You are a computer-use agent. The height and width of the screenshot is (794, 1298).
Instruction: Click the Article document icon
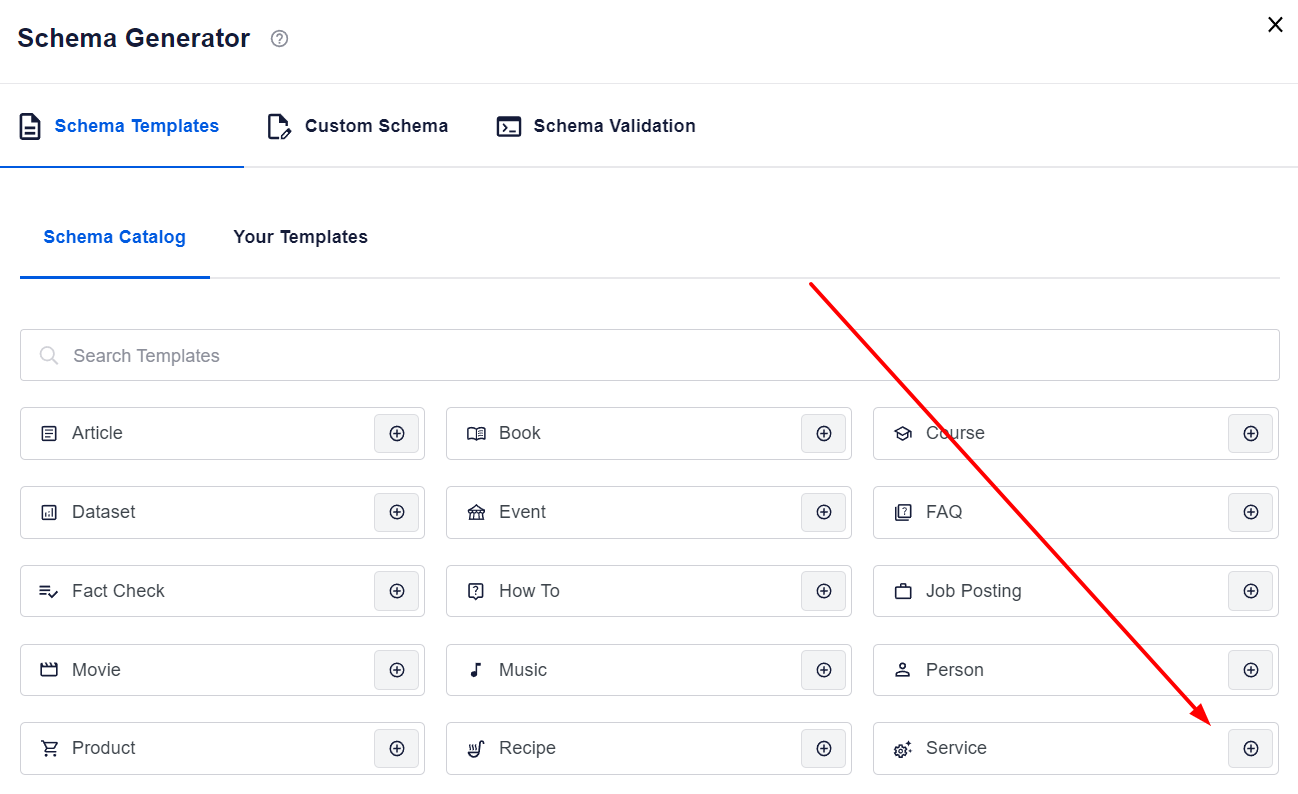(x=49, y=433)
